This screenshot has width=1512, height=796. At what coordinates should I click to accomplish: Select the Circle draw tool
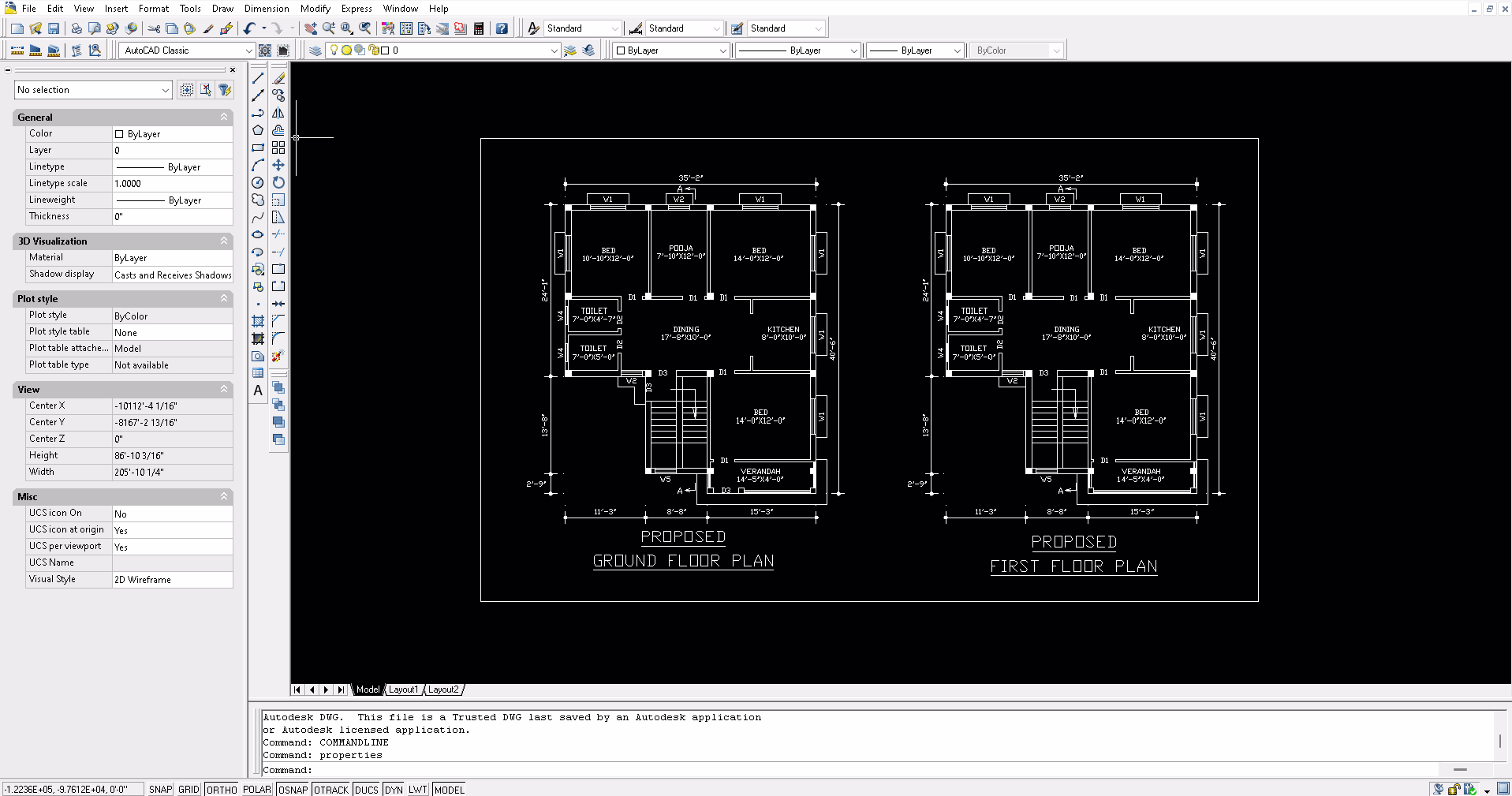click(x=258, y=182)
